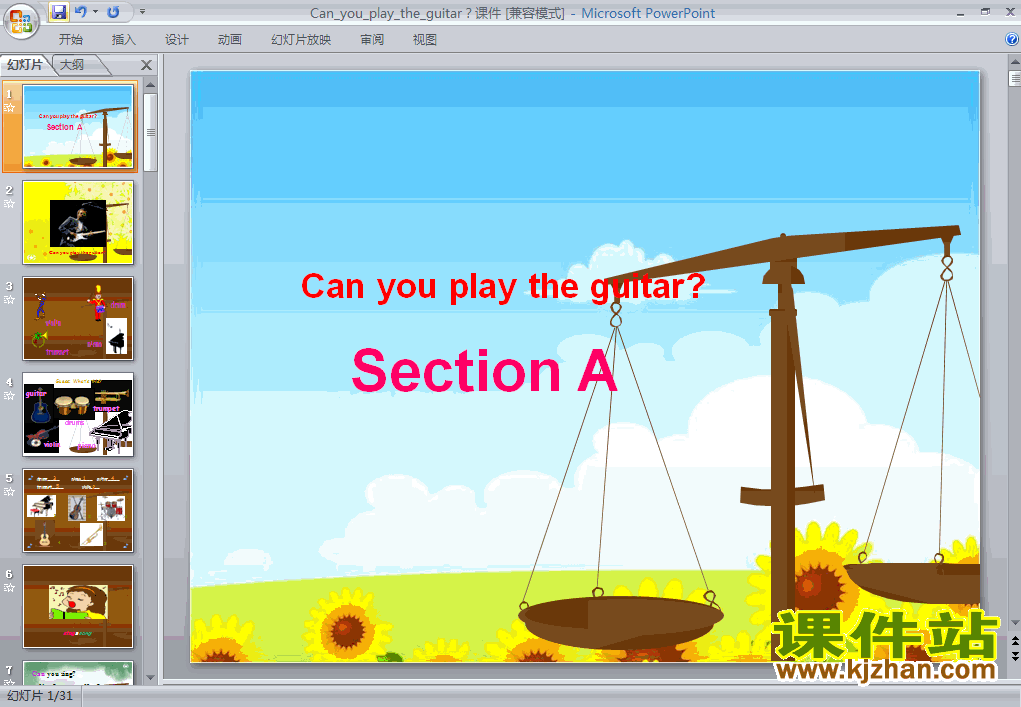Click the animation star icon under slide 6
The height and width of the screenshot is (707, 1021).
[x=9, y=588]
